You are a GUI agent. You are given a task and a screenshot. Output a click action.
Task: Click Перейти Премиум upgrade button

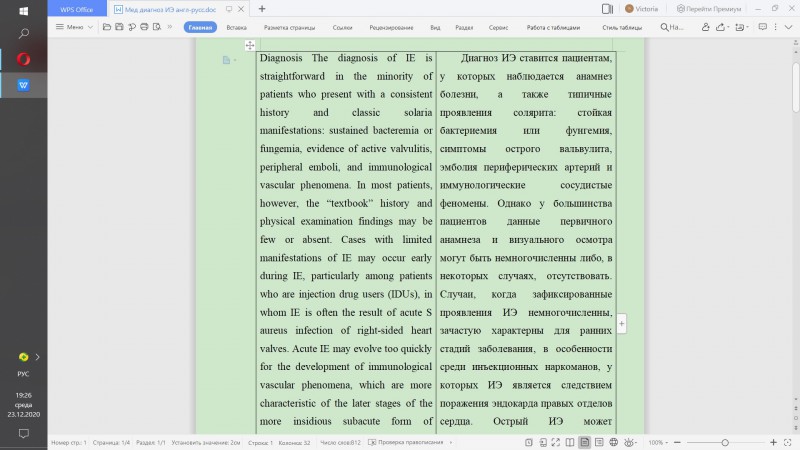click(709, 9)
